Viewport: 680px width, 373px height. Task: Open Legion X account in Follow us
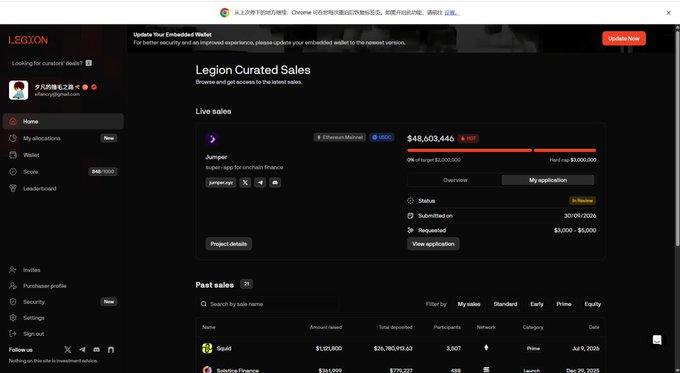point(68,350)
